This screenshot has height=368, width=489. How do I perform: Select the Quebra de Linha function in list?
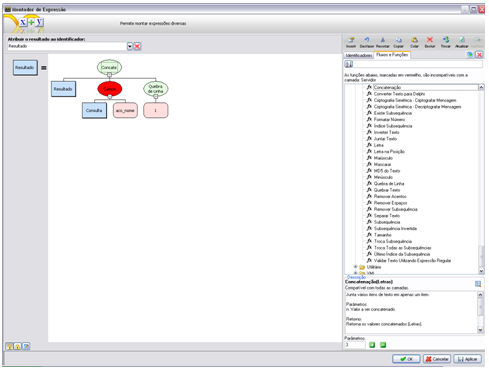389,183
